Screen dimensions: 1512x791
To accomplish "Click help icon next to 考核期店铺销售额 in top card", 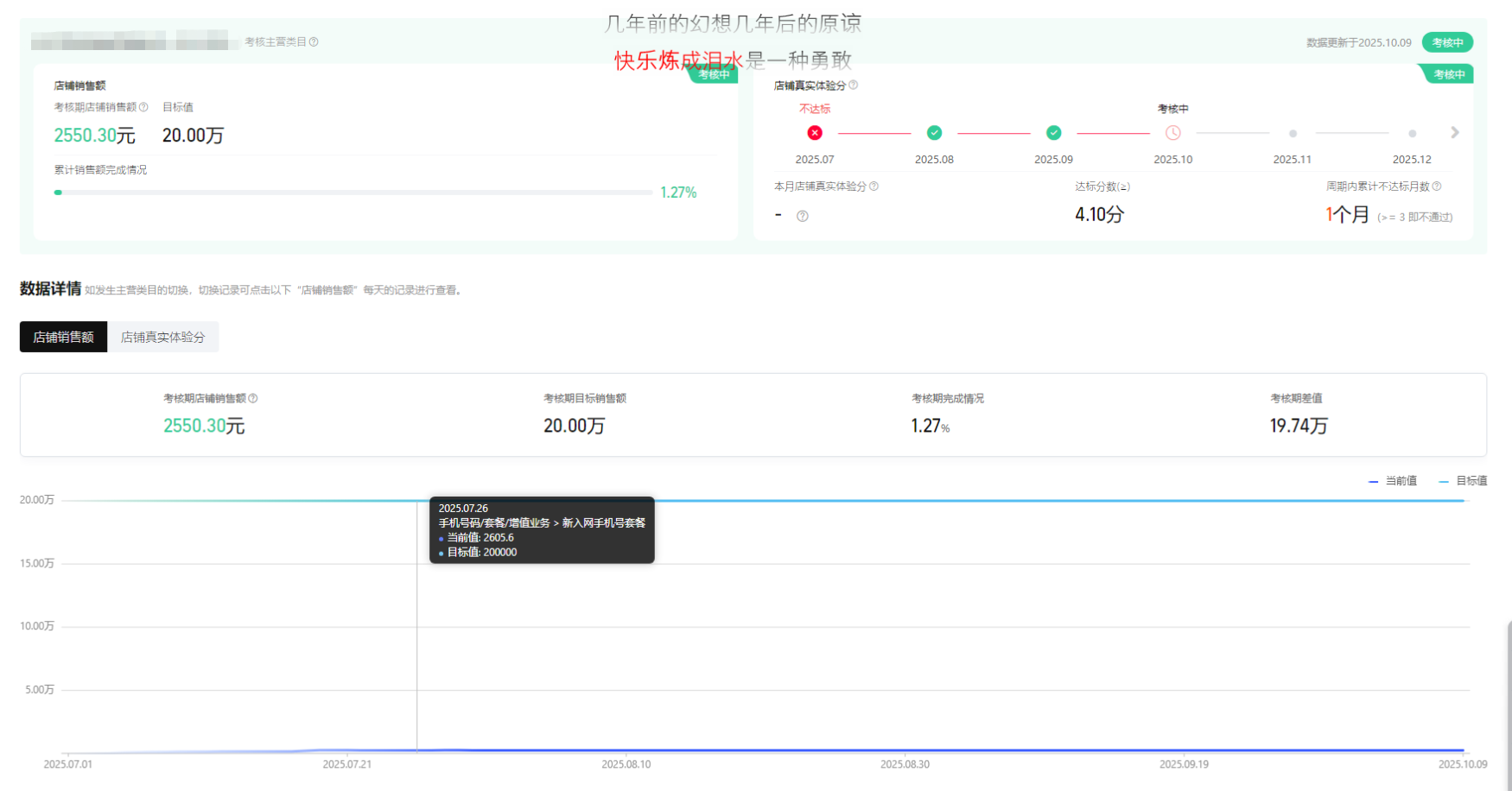I will [143, 107].
